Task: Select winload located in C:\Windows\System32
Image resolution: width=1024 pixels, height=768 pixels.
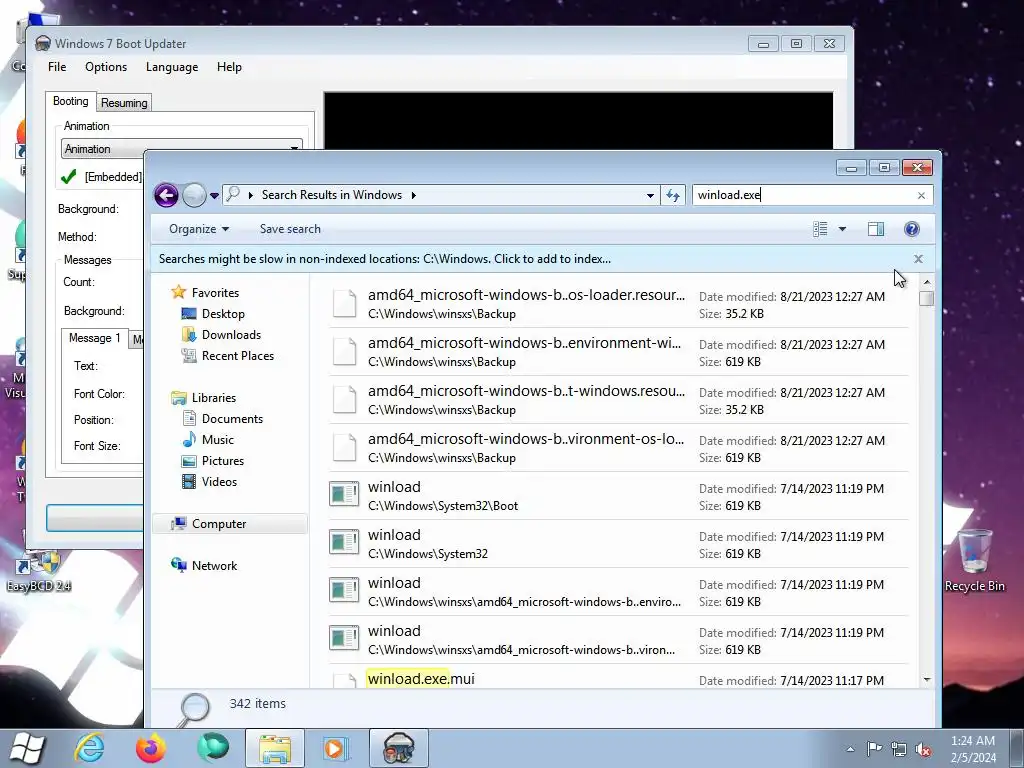Action: pyautogui.click(x=618, y=544)
